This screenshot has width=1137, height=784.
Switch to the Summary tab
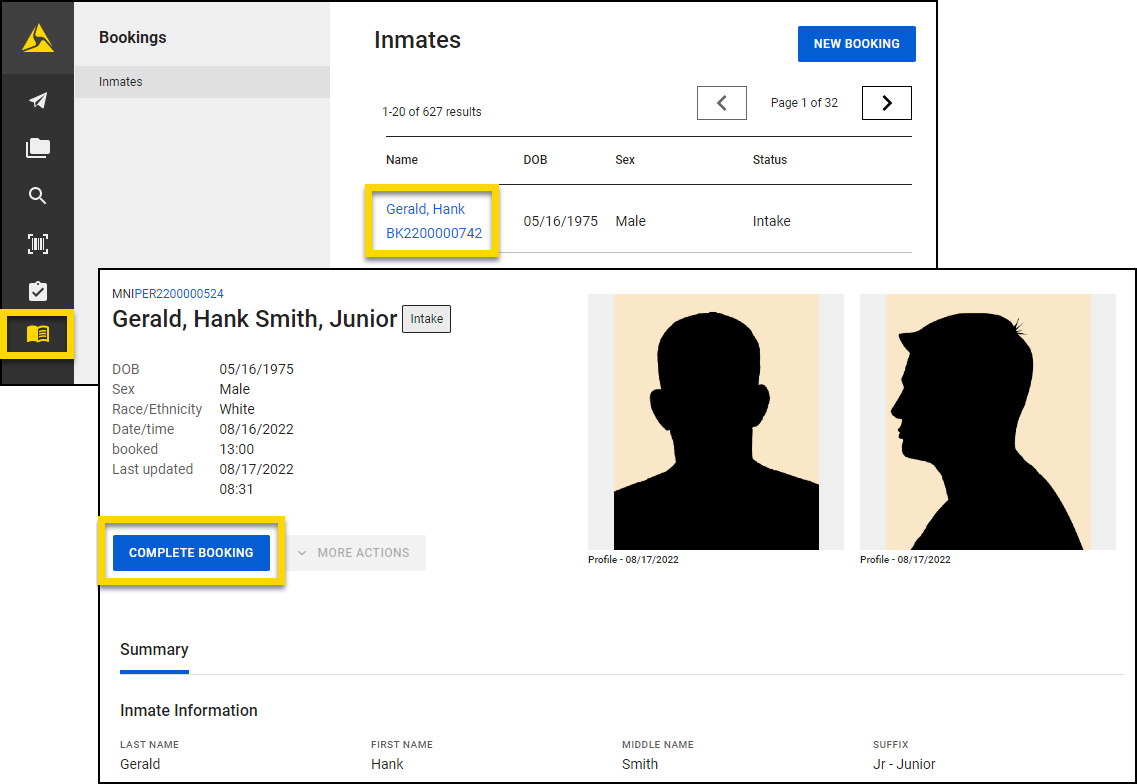tap(154, 650)
